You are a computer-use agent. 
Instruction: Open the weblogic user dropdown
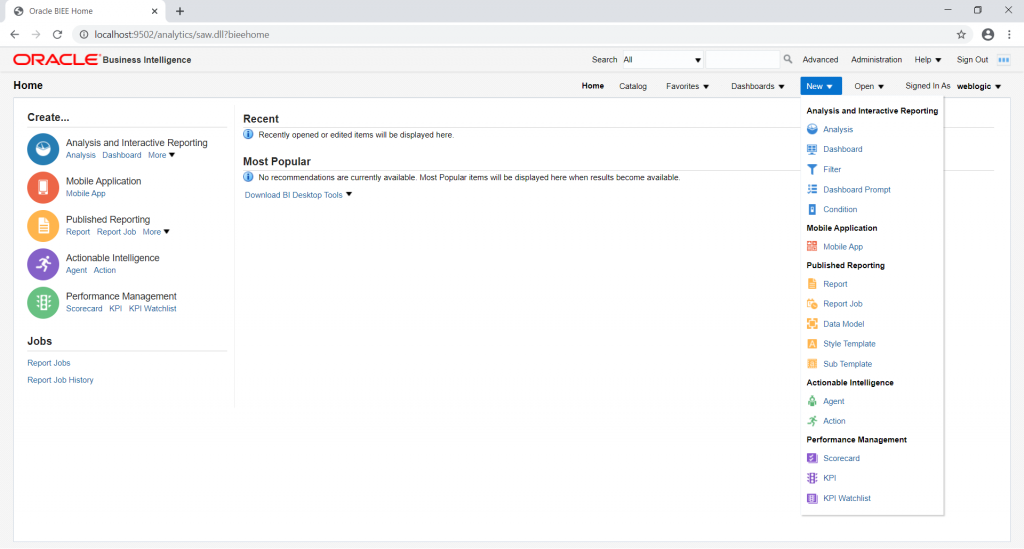pos(979,86)
